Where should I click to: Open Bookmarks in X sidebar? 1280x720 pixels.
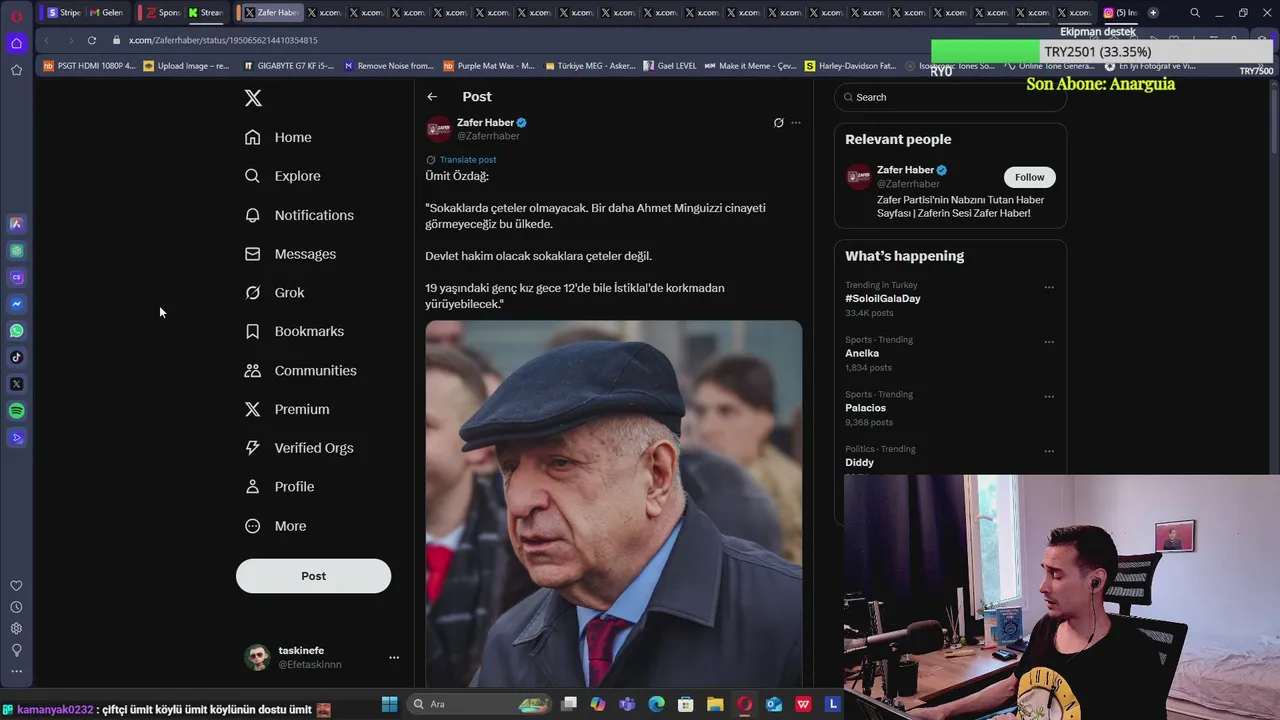point(295,331)
